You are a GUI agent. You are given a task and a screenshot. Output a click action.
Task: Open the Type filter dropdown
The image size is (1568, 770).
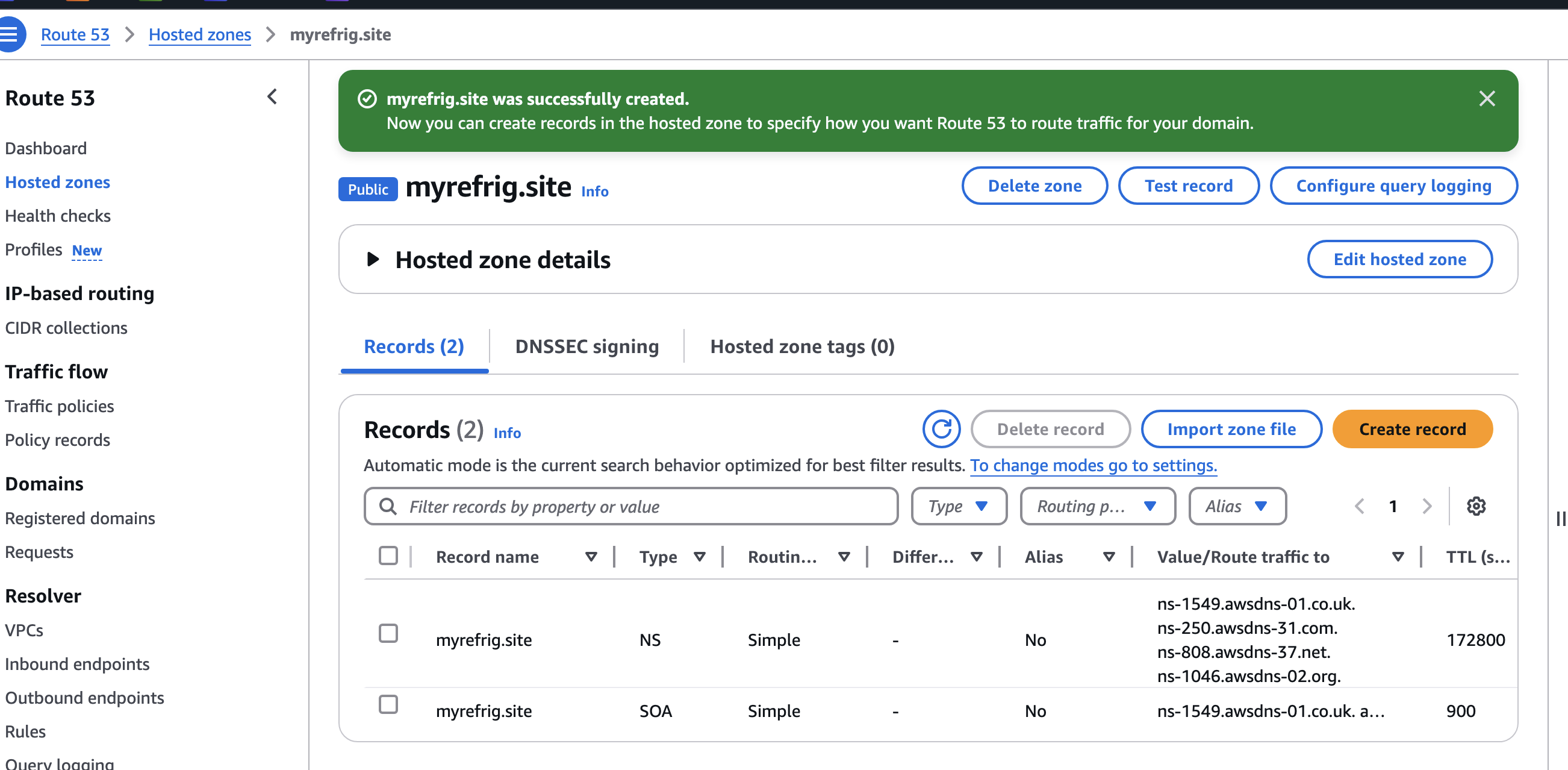pyautogui.click(x=959, y=506)
